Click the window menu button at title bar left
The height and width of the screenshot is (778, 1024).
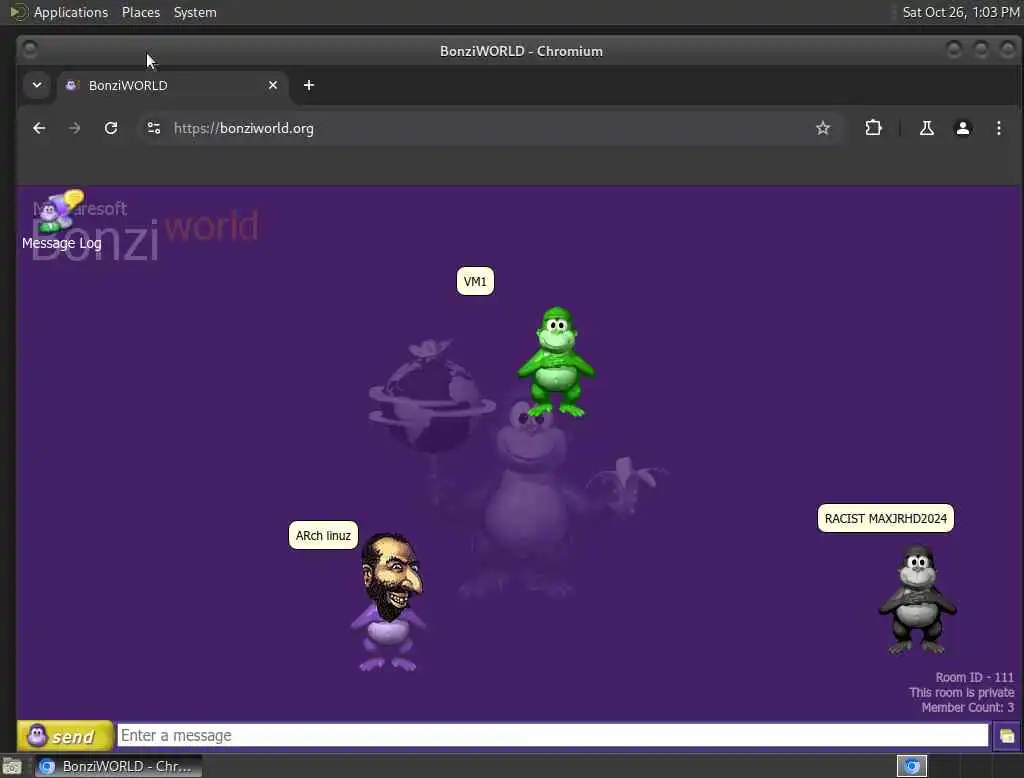point(30,50)
